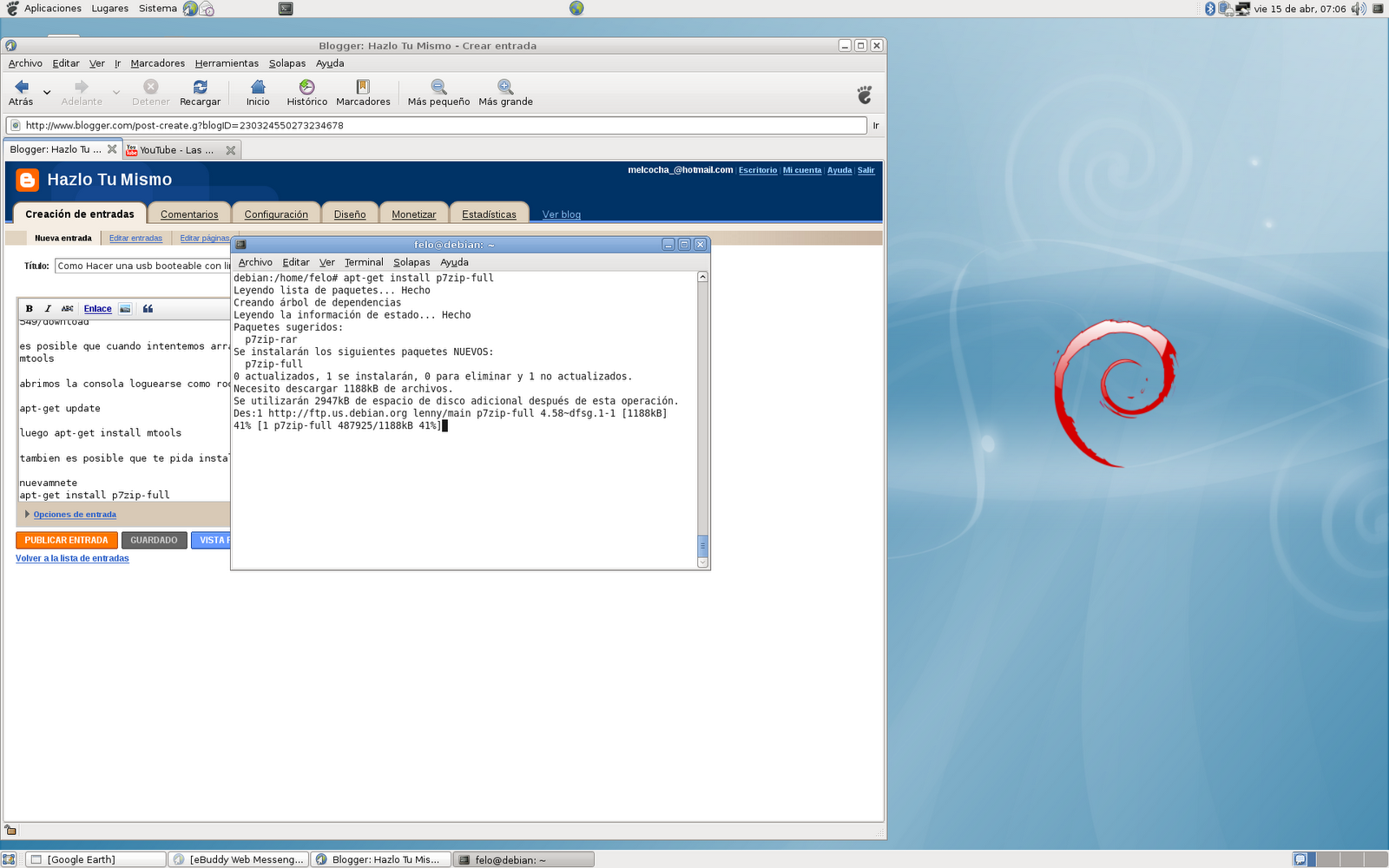Screen dimensions: 1389x868
Task: Click the Enlace link button in editor
Action: pyautogui.click(x=97, y=308)
